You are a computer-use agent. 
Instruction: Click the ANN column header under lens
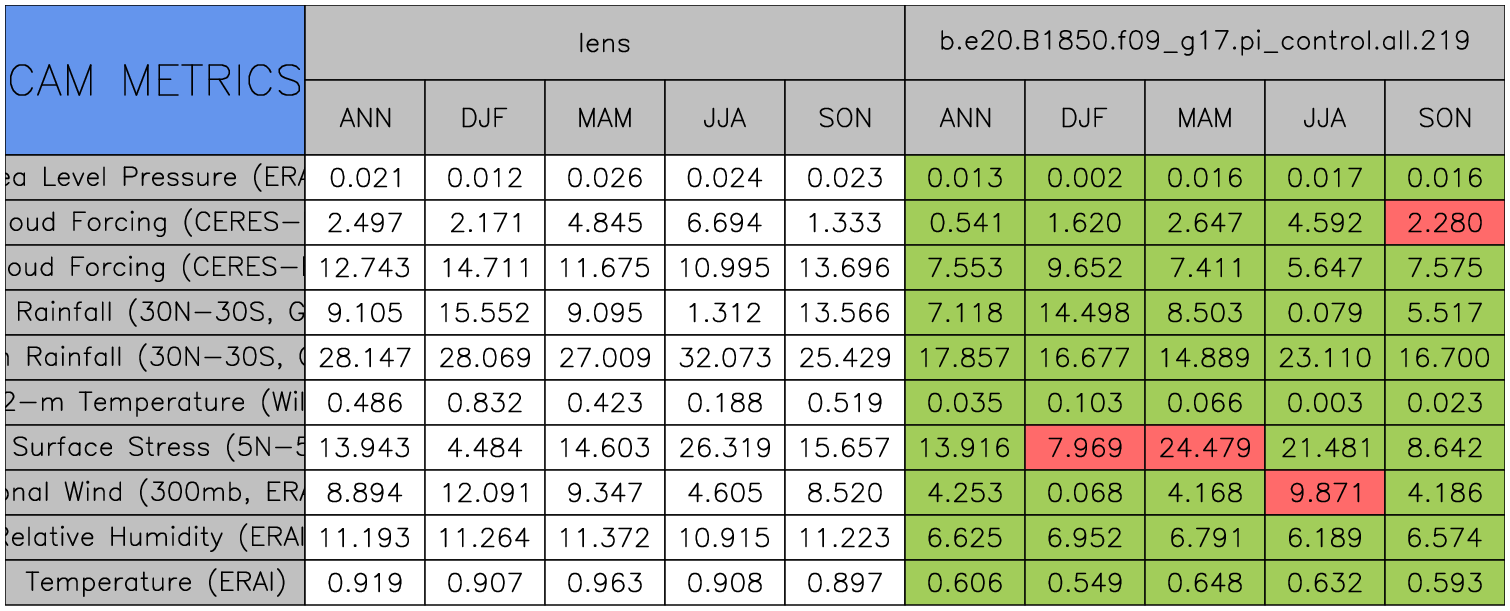pyautogui.click(x=365, y=118)
